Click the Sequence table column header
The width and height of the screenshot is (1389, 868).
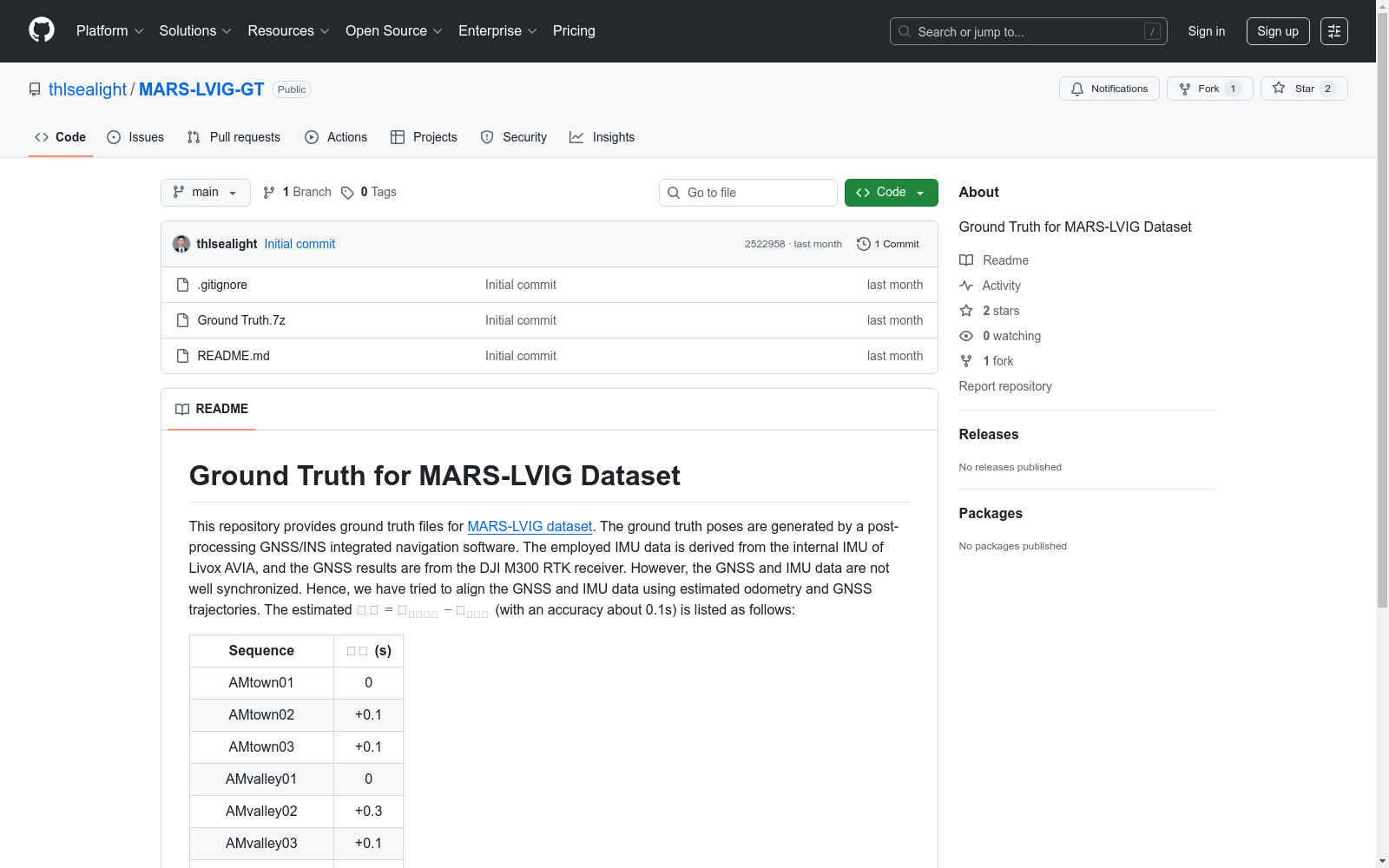(x=261, y=651)
